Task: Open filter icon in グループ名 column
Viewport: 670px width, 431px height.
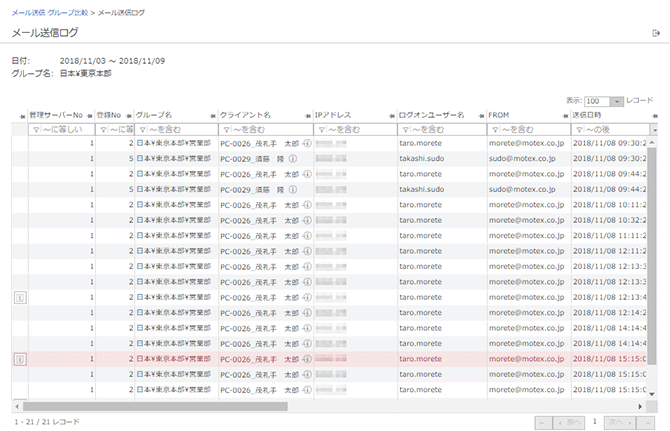Action: [141, 130]
